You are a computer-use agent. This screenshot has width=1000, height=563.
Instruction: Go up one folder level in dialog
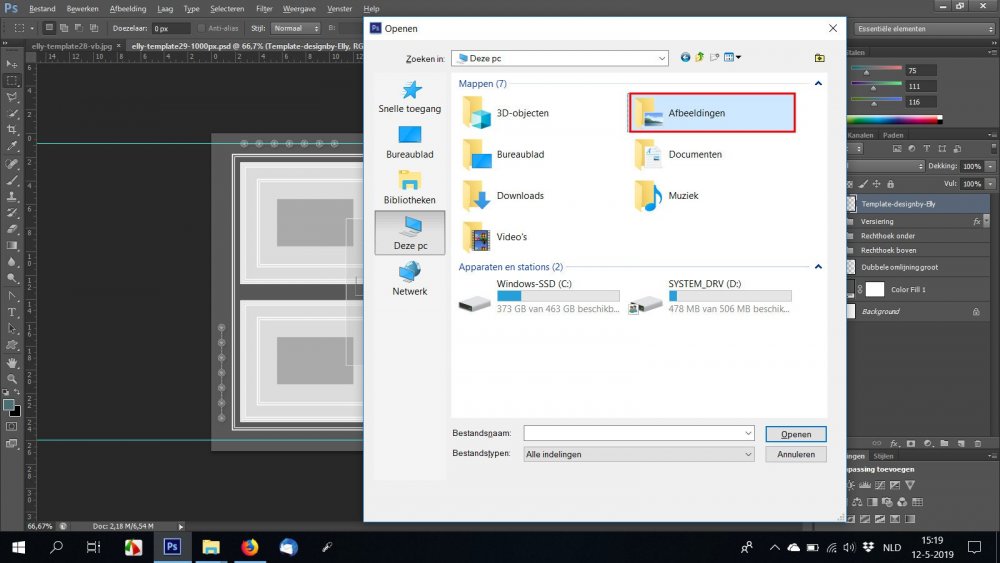point(700,58)
